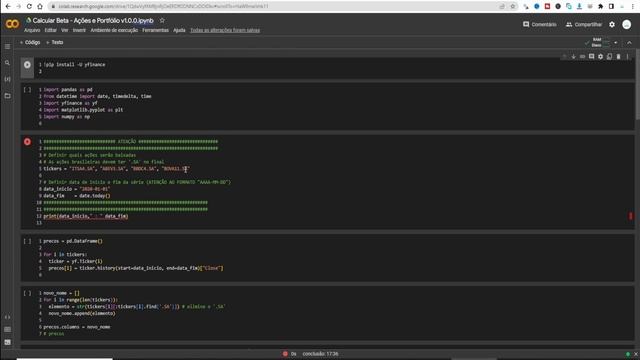The width and height of the screenshot is (640, 360).
Task: Click the data_inicio line in code
Action: (x=76, y=189)
